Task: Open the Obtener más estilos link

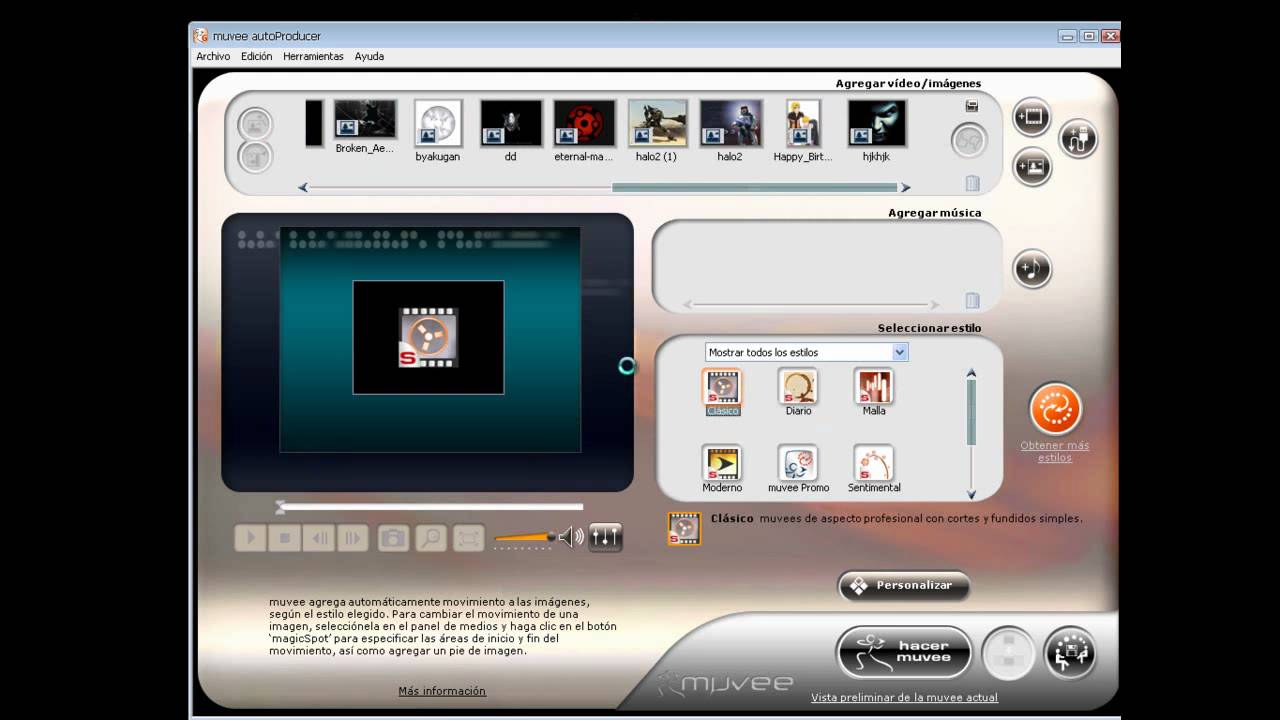Action: click(x=1054, y=451)
